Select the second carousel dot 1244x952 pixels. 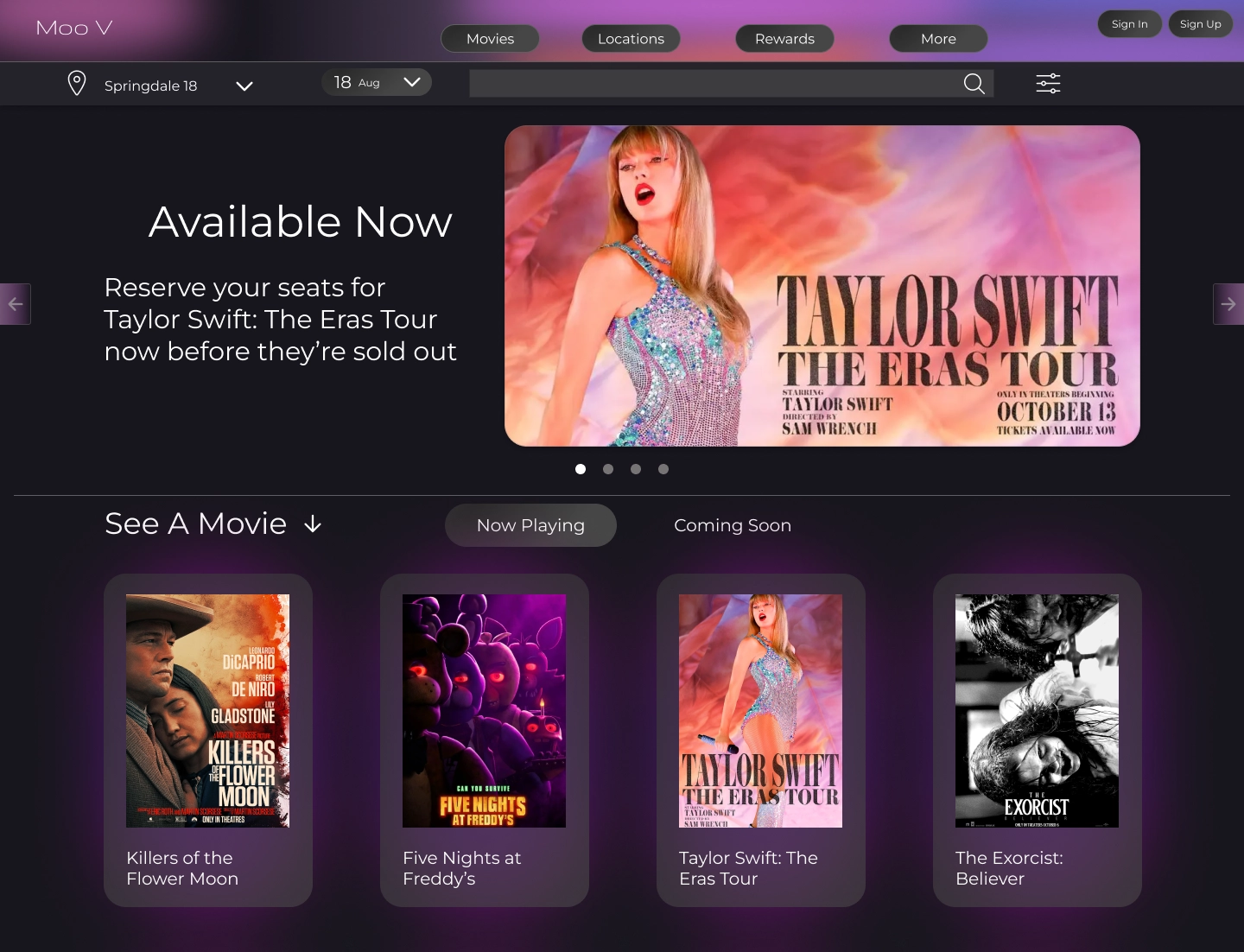tap(608, 469)
